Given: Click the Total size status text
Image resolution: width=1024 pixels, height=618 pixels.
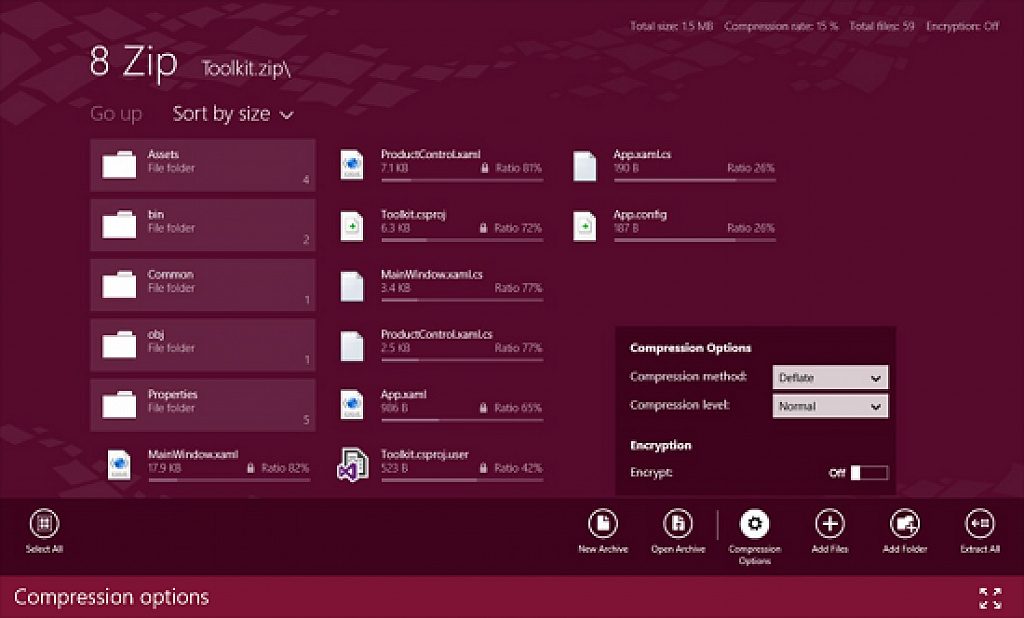Looking at the screenshot, I should coord(671,26).
